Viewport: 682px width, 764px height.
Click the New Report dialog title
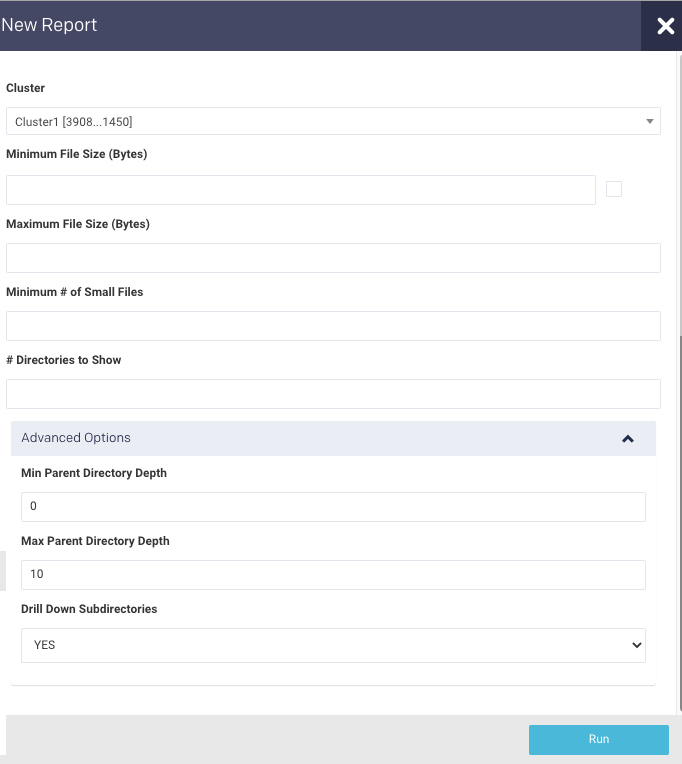(x=49, y=25)
